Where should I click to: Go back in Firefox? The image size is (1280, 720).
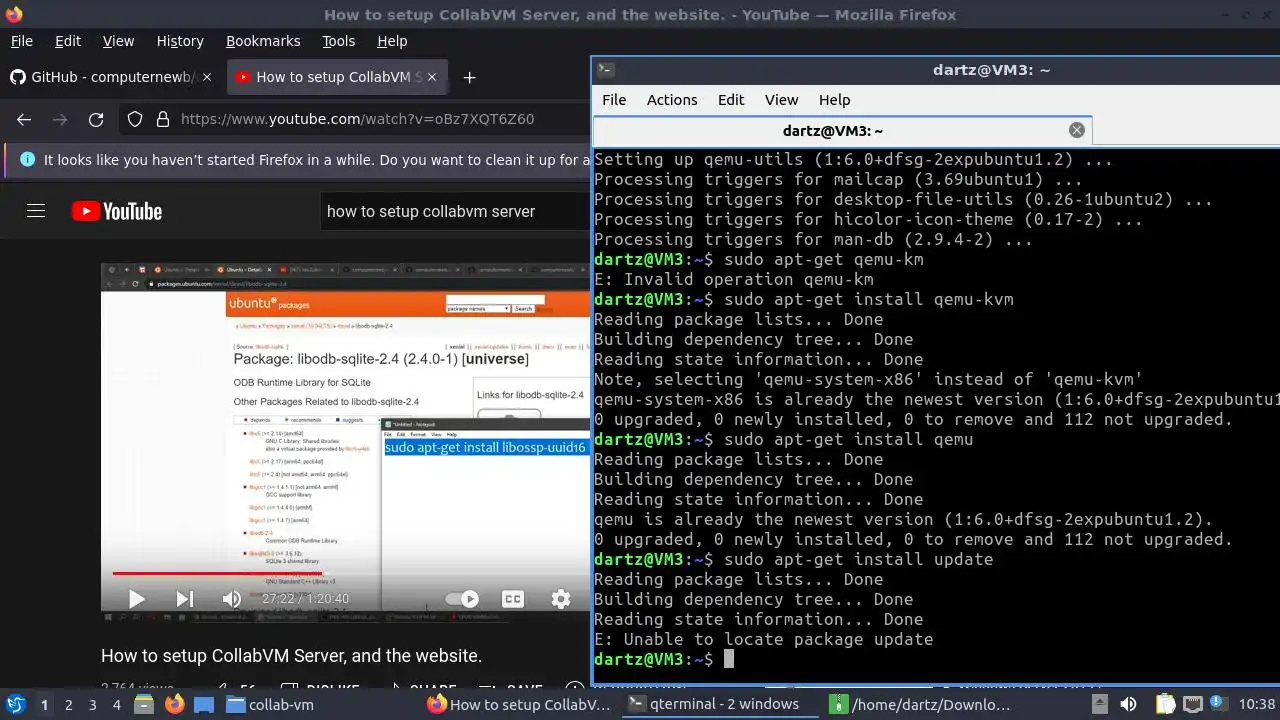click(x=24, y=119)
